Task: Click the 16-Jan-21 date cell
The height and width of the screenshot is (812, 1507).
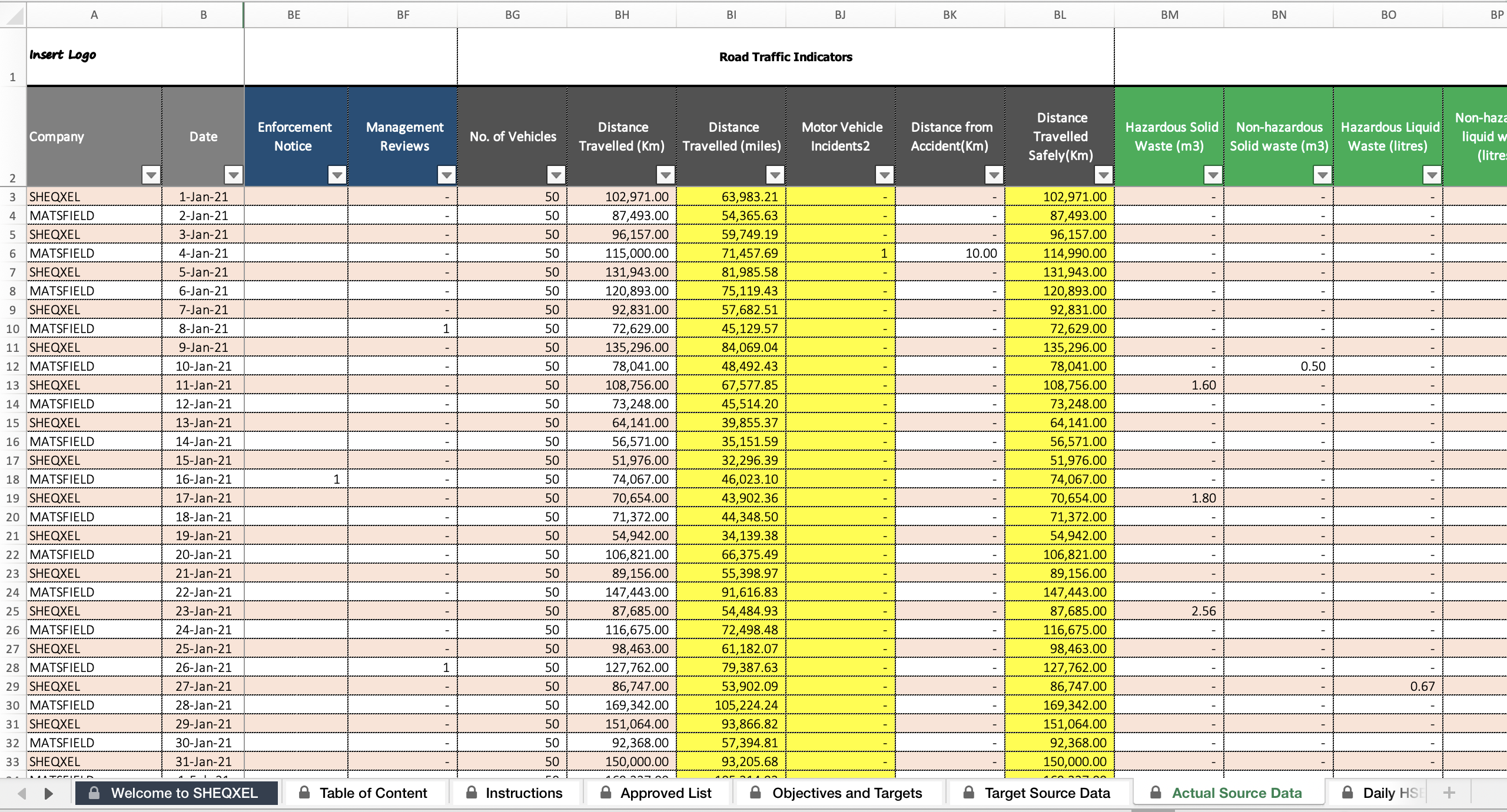Action: [x=203, y=479]
